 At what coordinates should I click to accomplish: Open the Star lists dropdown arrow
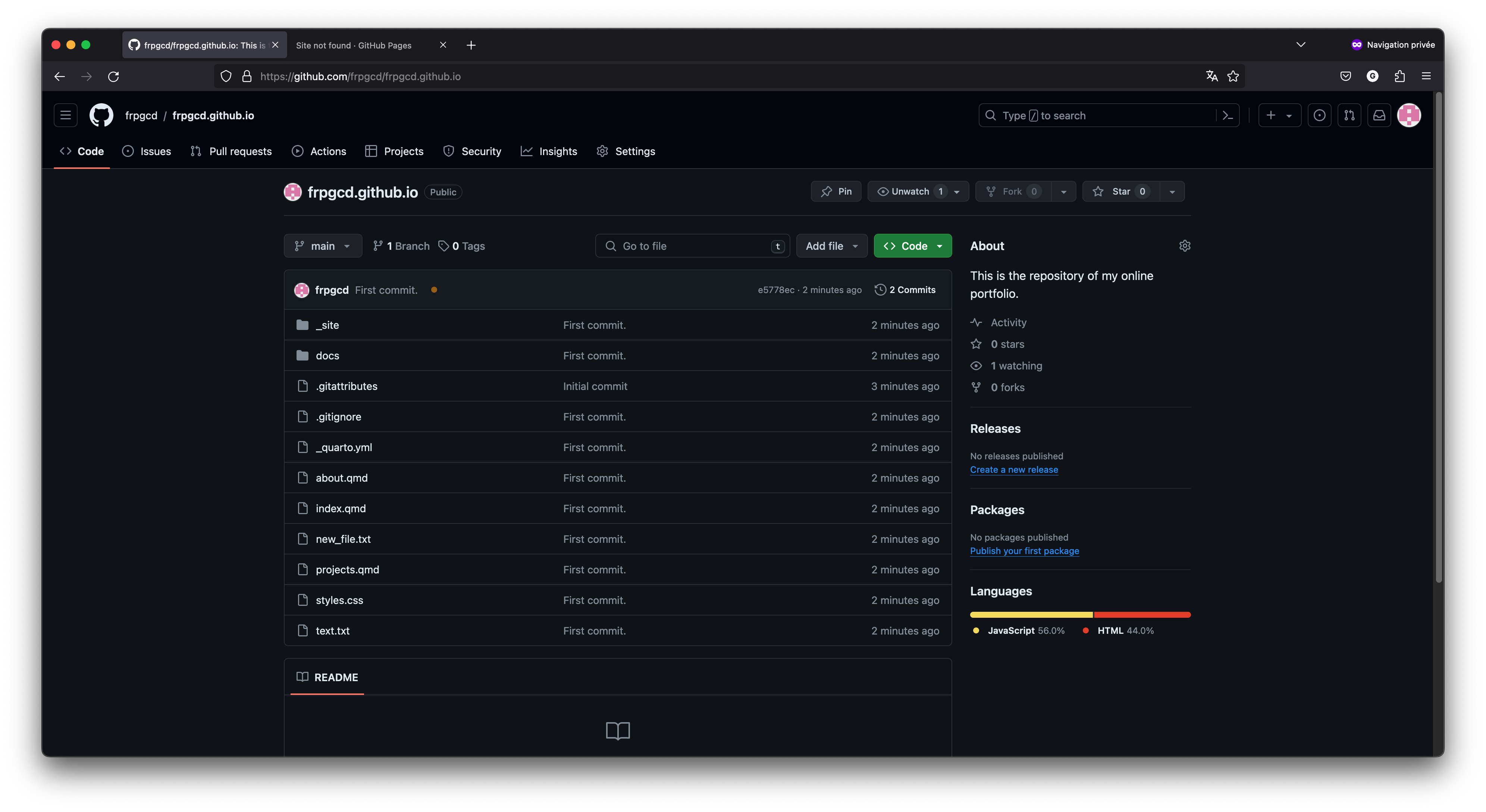1172,192
